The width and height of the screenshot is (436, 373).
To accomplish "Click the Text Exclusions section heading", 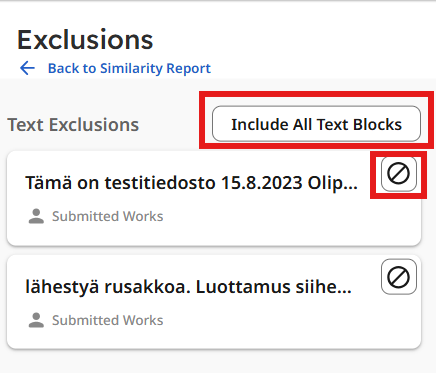I will pyautogui.click(x=73, y=125).
